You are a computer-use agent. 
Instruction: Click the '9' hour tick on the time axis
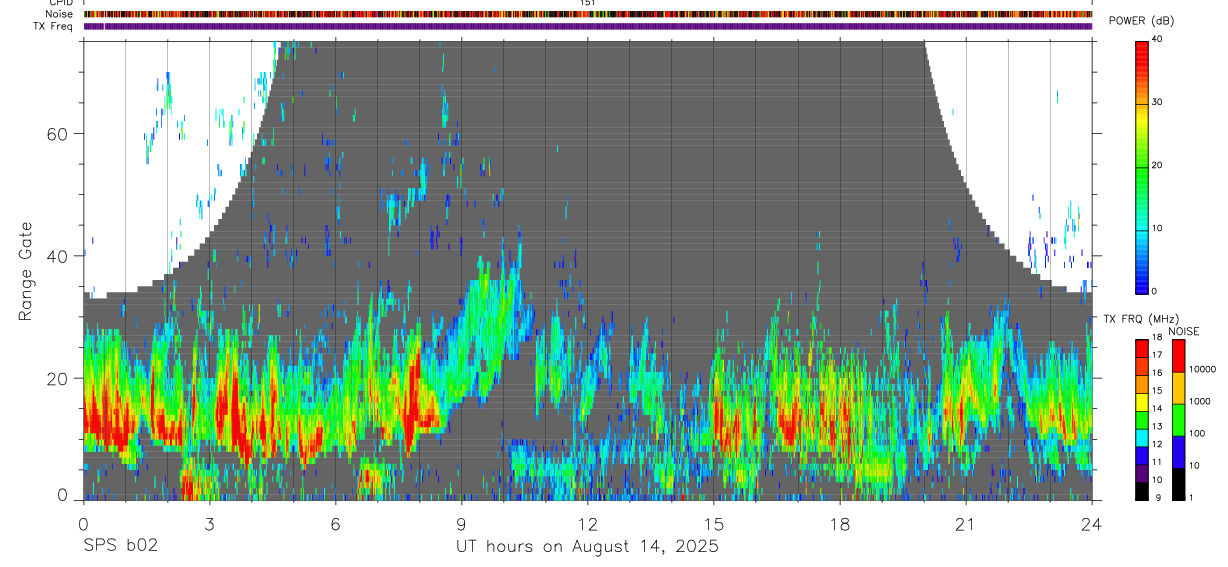pyautogui.click(x=461, y=523)
